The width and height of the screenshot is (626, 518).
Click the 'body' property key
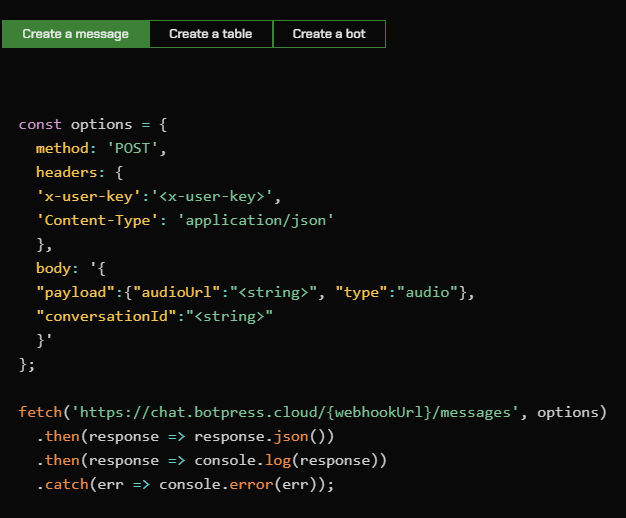point(53,268)
